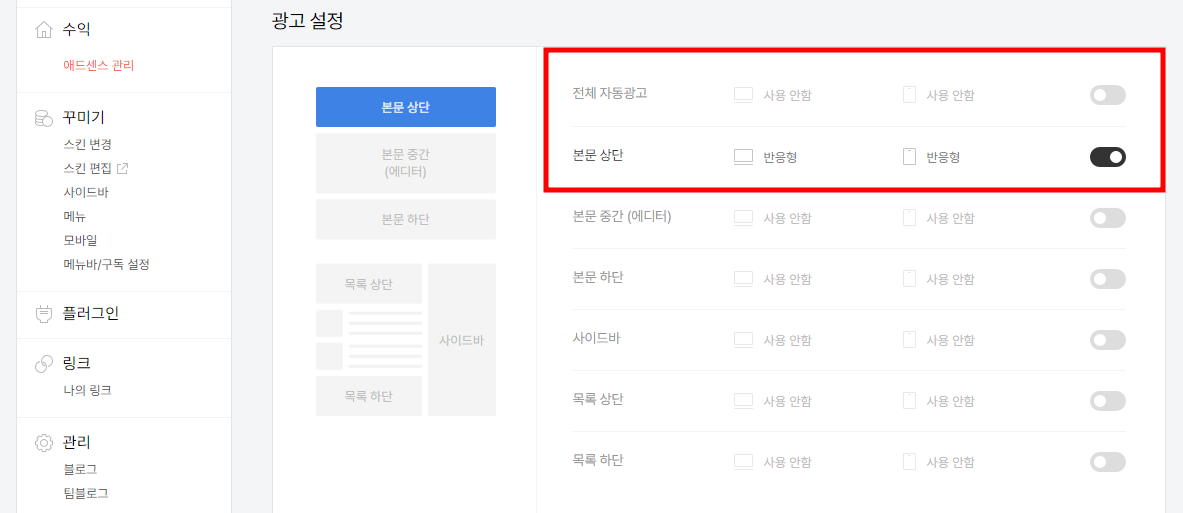Viewport: 1183px width, 513px height.
Task: Select 목록 상단 block in layout preview
Action: tap(369, 284)
